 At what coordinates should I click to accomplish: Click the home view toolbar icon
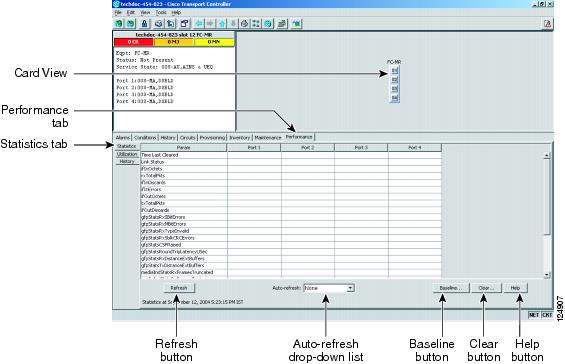pos(245,24)
